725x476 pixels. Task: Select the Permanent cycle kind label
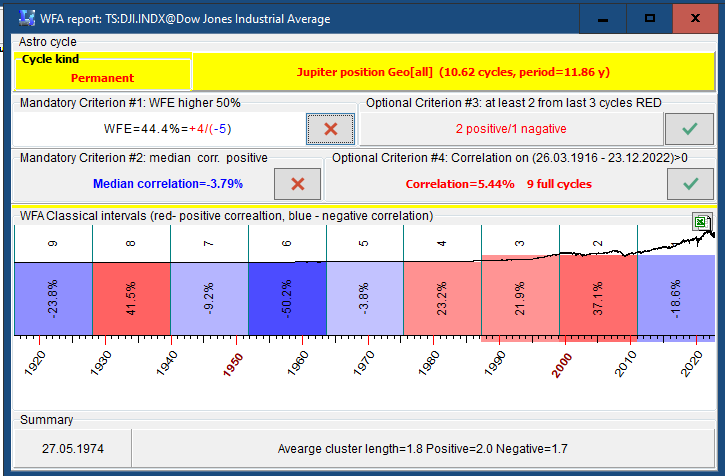102,78
